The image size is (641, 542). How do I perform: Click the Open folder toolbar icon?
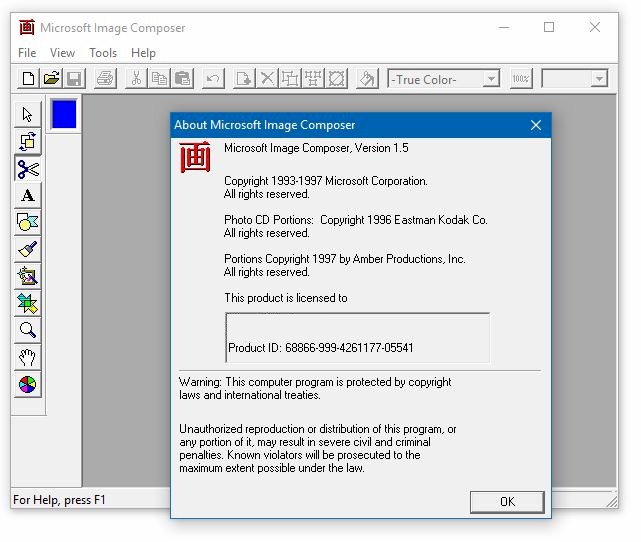(51, 78)
